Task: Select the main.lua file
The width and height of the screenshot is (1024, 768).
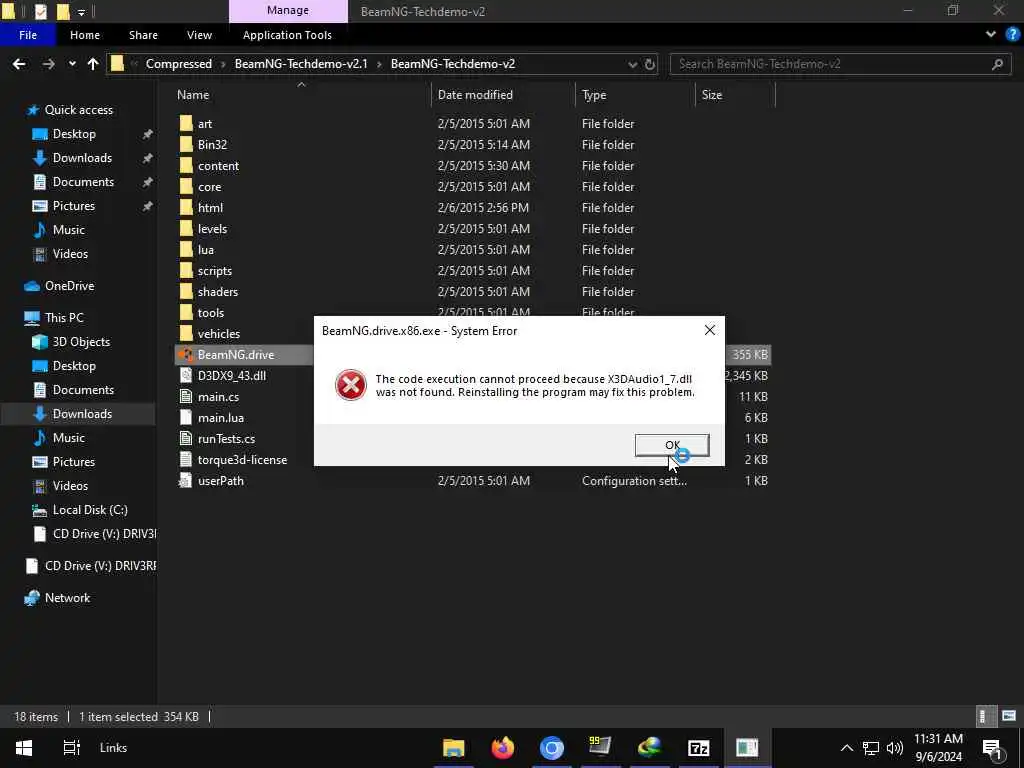Action: (x=221, y=417)
